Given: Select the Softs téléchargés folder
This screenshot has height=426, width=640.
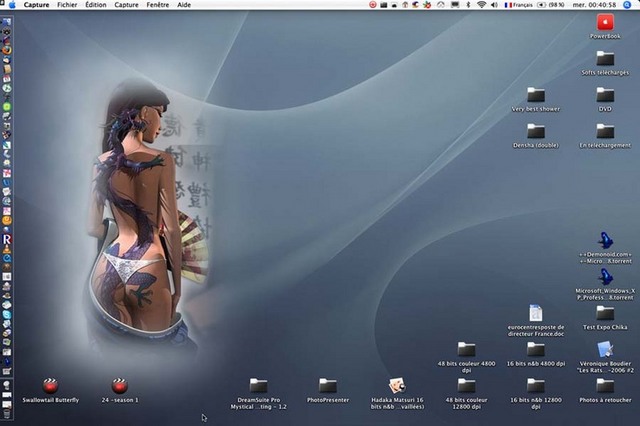Looking at the screenshot, I should click(x=605, y=63).
